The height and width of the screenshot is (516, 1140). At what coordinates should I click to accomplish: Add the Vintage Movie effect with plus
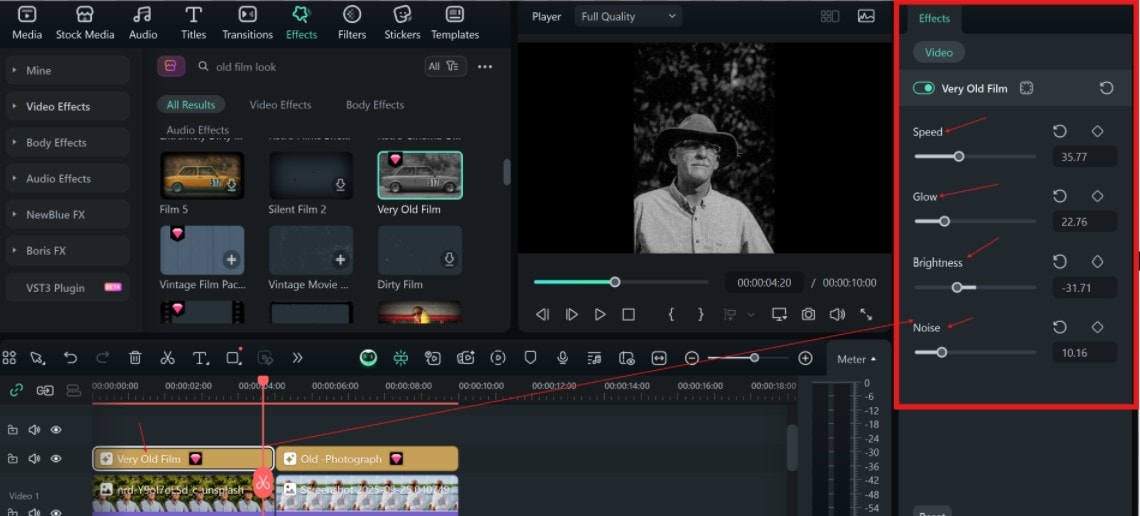(x=340, y=259)
